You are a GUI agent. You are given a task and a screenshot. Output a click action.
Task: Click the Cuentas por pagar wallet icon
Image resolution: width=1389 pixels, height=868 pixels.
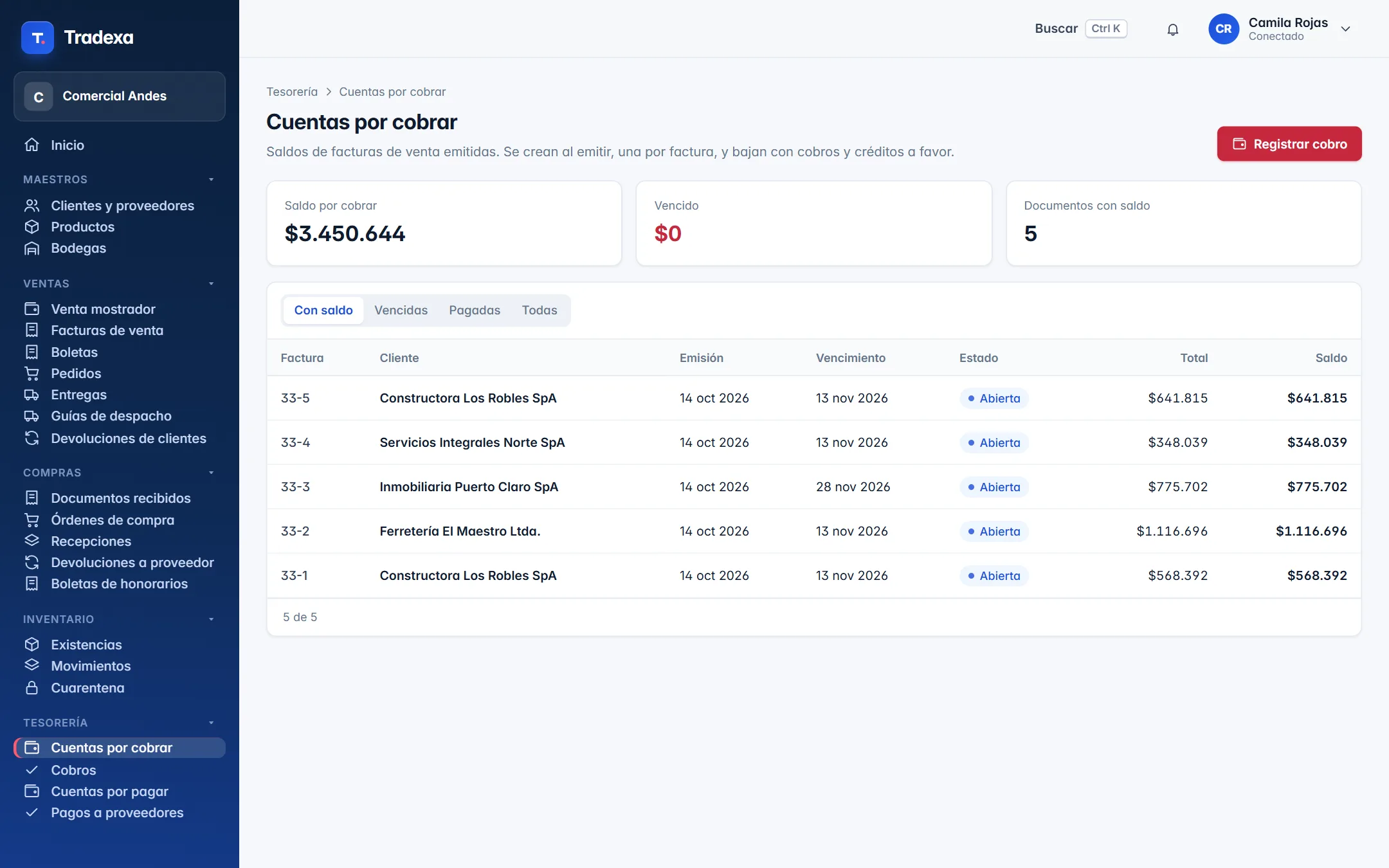coord(32,791)
